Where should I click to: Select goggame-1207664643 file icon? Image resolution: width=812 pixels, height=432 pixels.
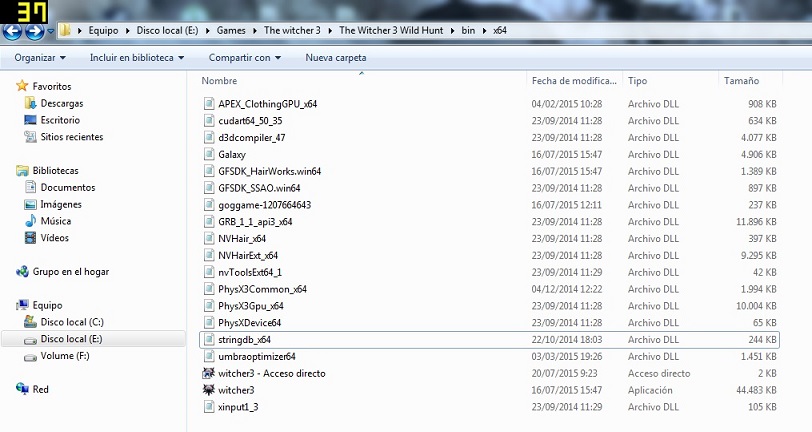point(209,205)
